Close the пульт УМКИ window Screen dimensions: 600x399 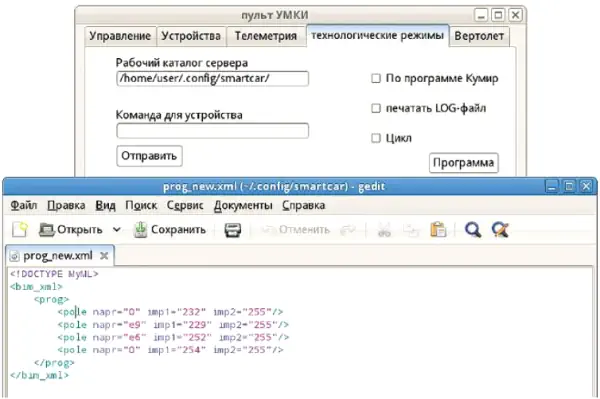point(515,15)
